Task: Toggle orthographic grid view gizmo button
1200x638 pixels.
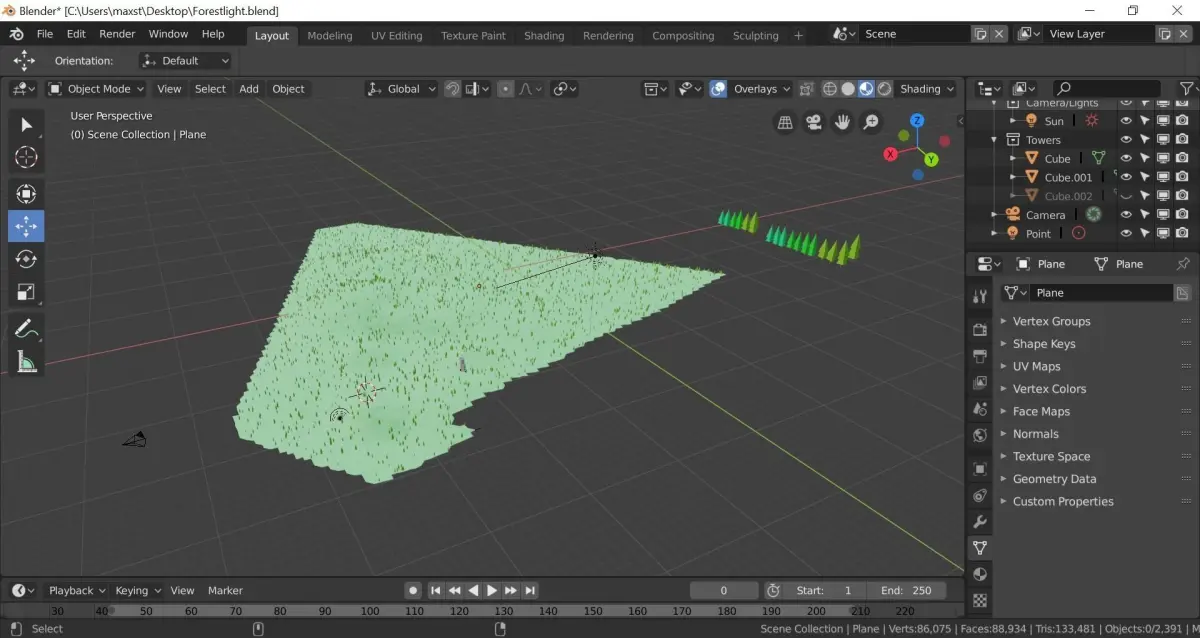Action: (x=785, y=122)
